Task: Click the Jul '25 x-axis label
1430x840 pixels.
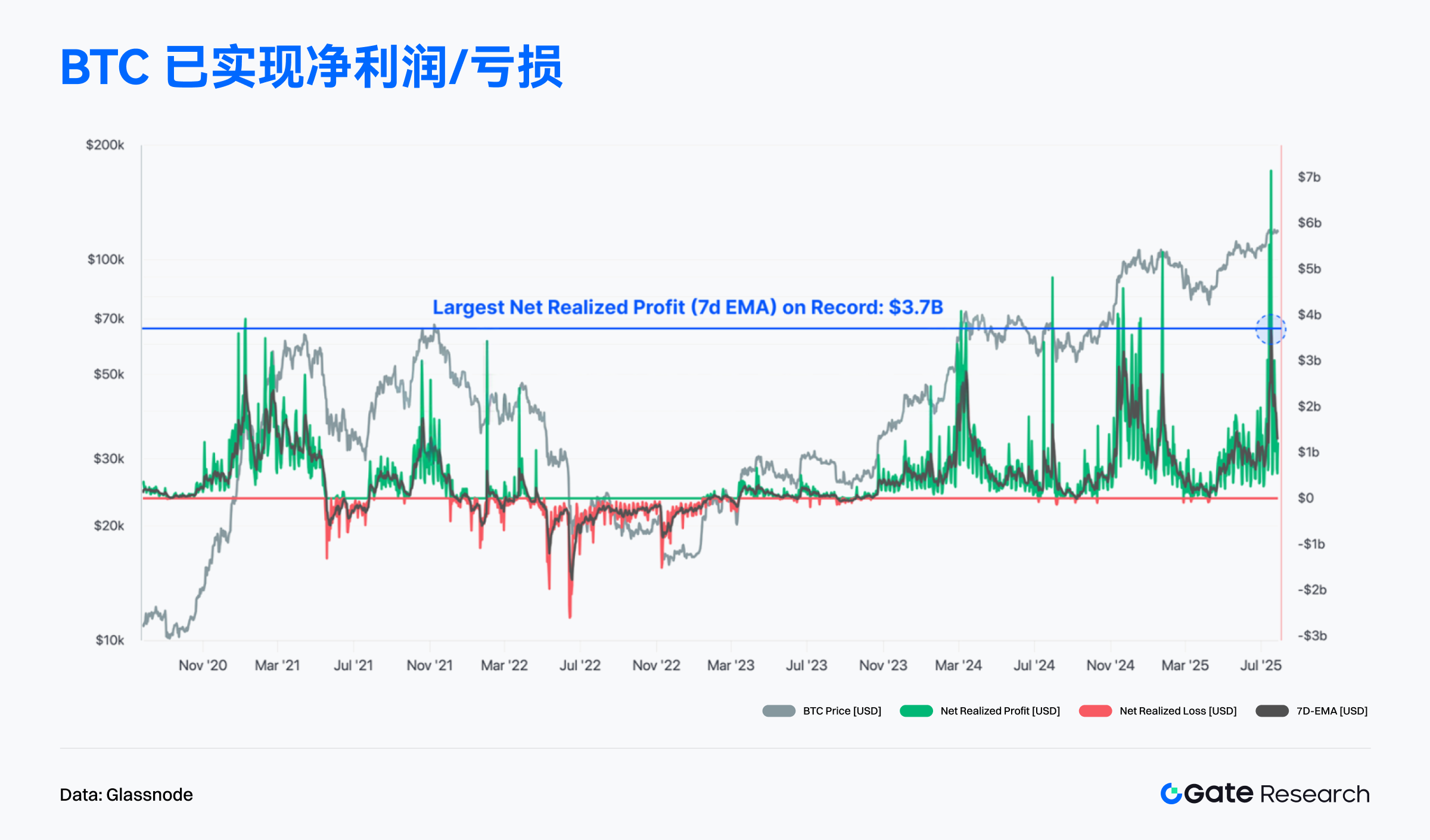Action: (x=1261, y=665)
